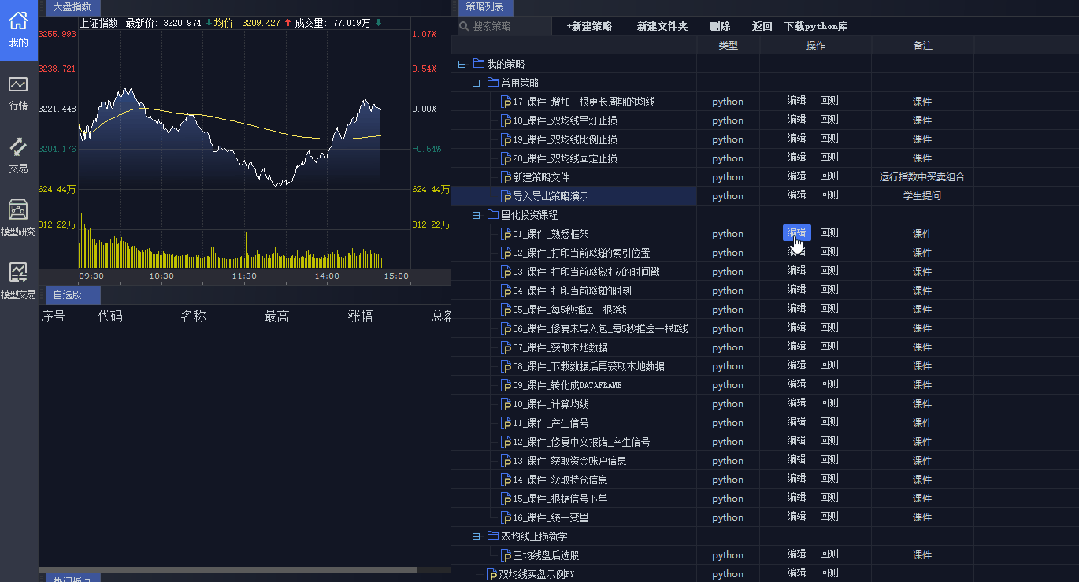Click file icon of 获取本地数据 row
Viewport: 1079px width, 582px height.
(506, 347)
